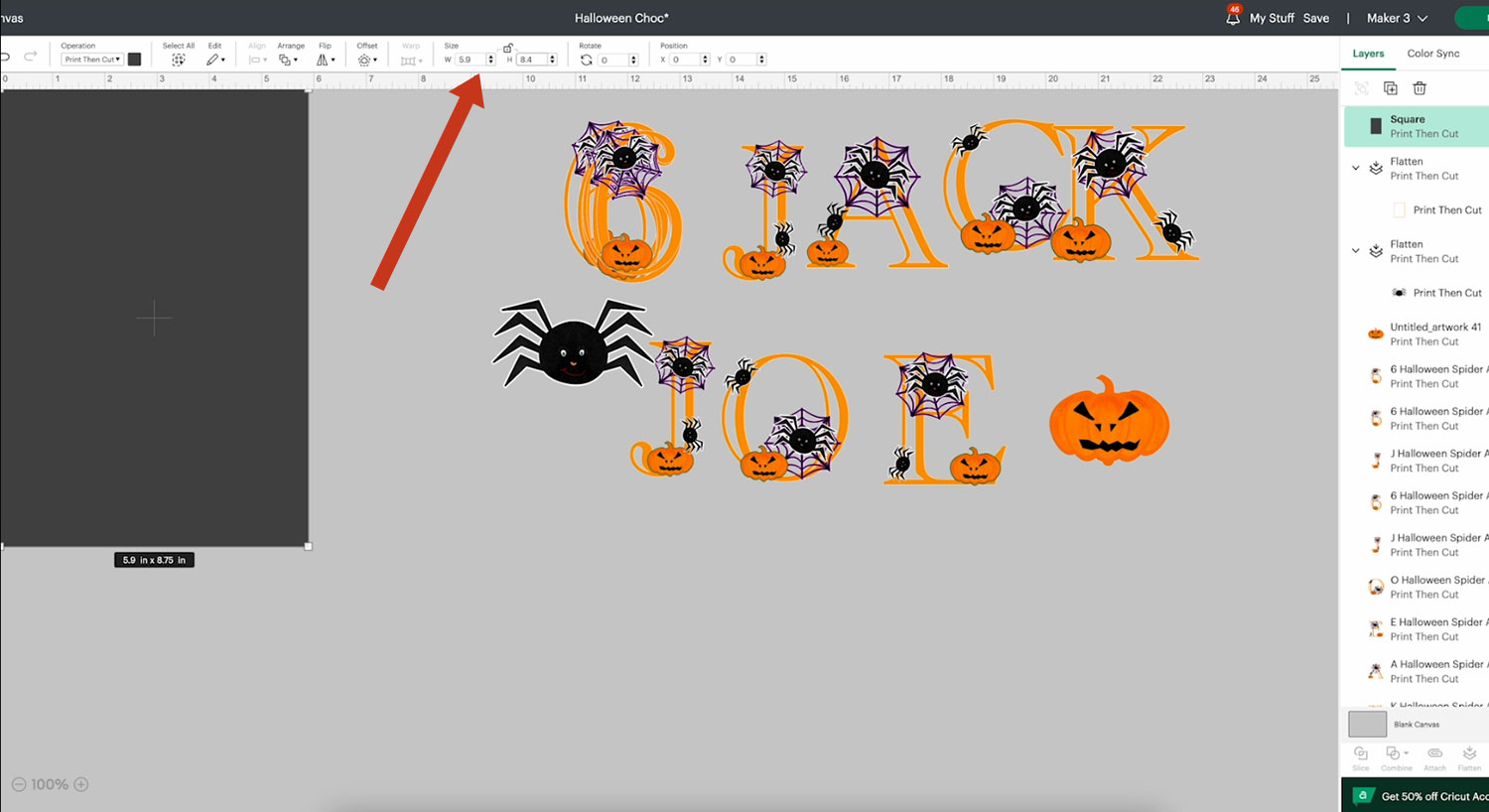
Task: Click the redo arrow icon
Action: click(x=31, y=57)
